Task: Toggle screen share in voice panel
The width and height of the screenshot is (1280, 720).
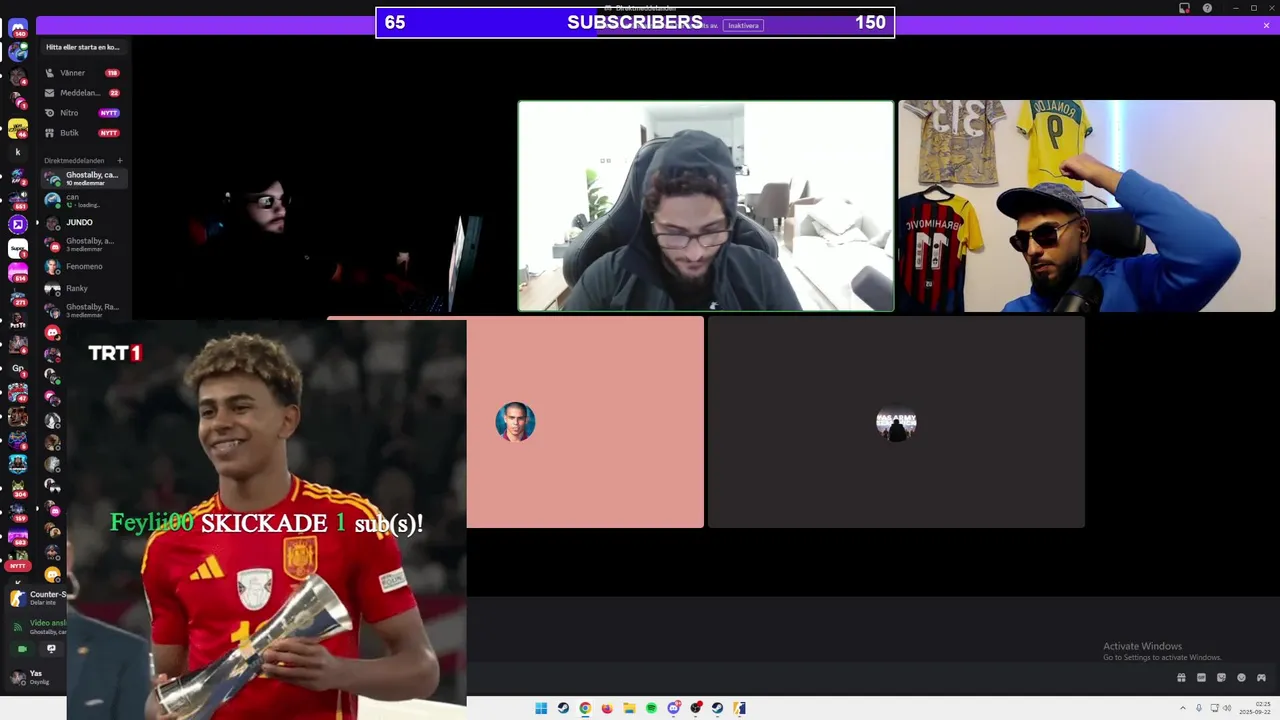Action: (x=52, y=648)
